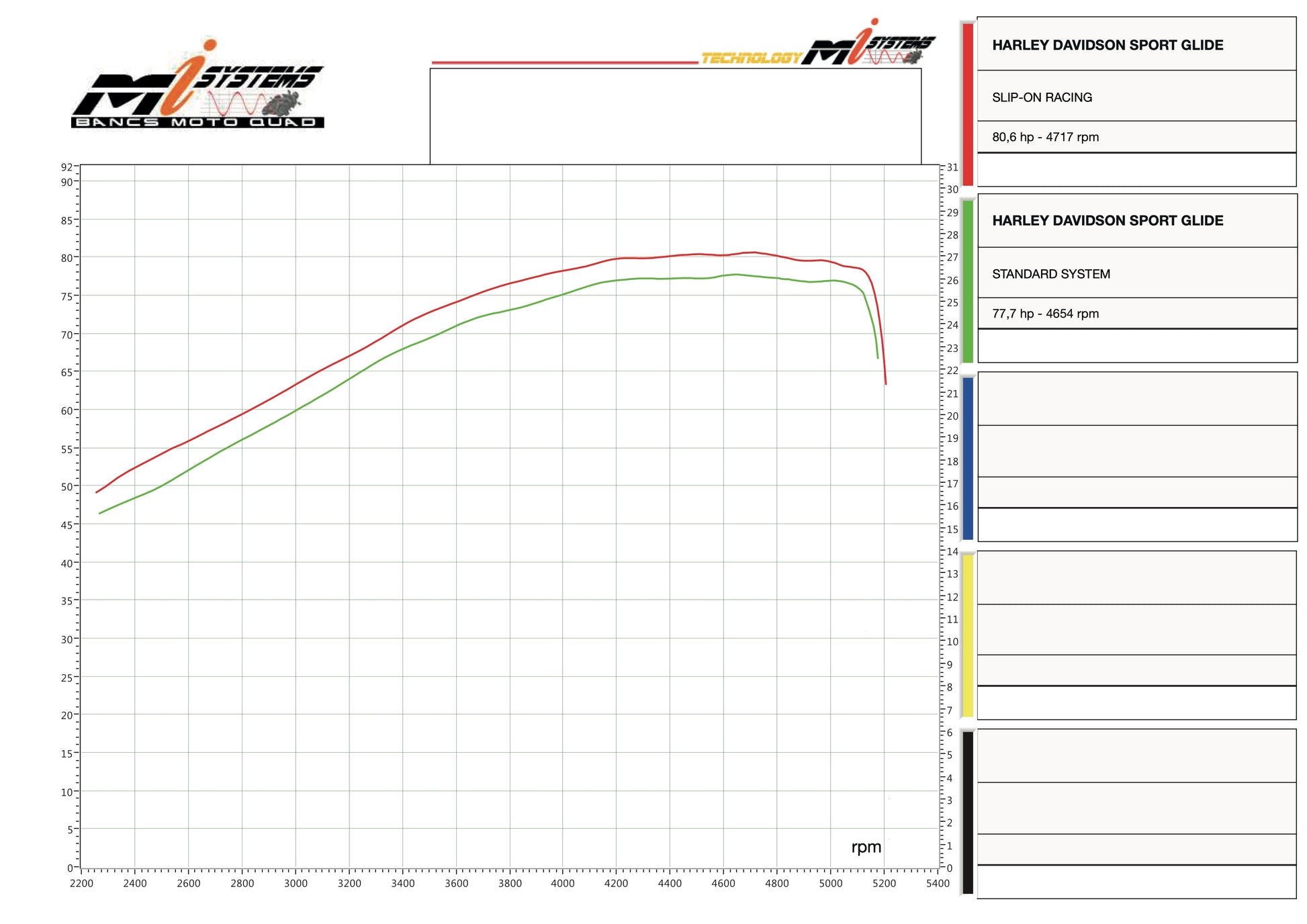Click the 50 value on the left power axis
1307x924 pixels.
coord(66,487)
